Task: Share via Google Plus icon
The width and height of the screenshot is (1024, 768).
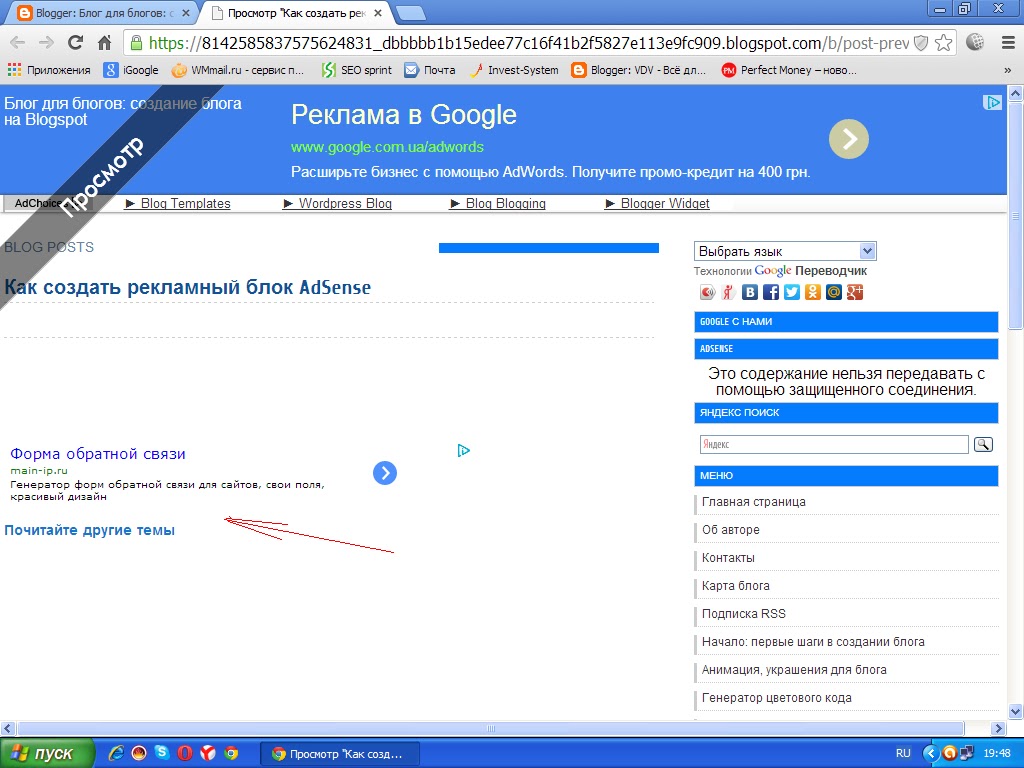Action: [855, 292]
